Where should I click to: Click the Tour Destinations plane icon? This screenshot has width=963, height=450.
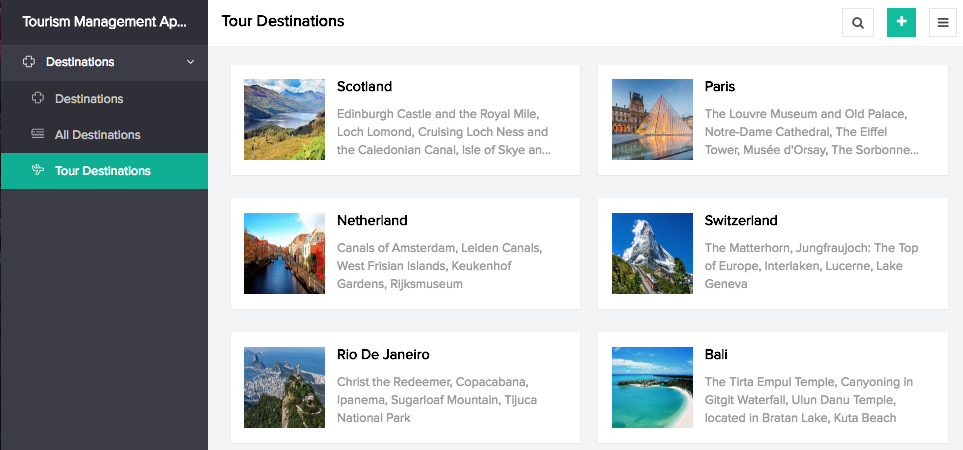click(38, 170)
